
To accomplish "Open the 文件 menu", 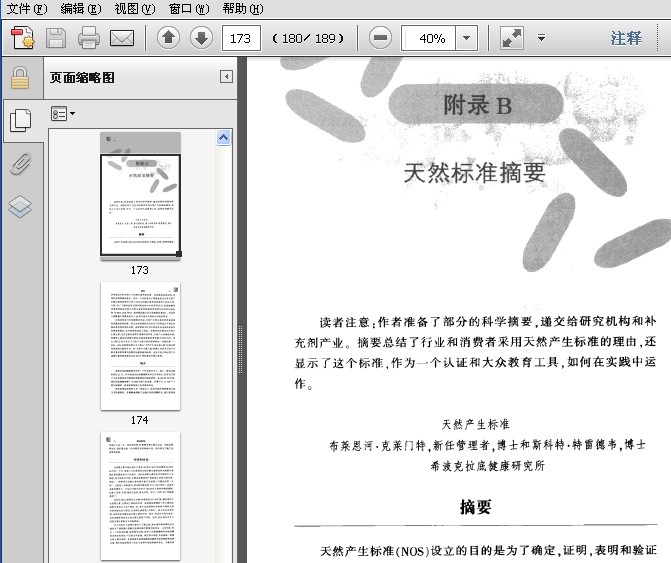I will tap(27, 8).
